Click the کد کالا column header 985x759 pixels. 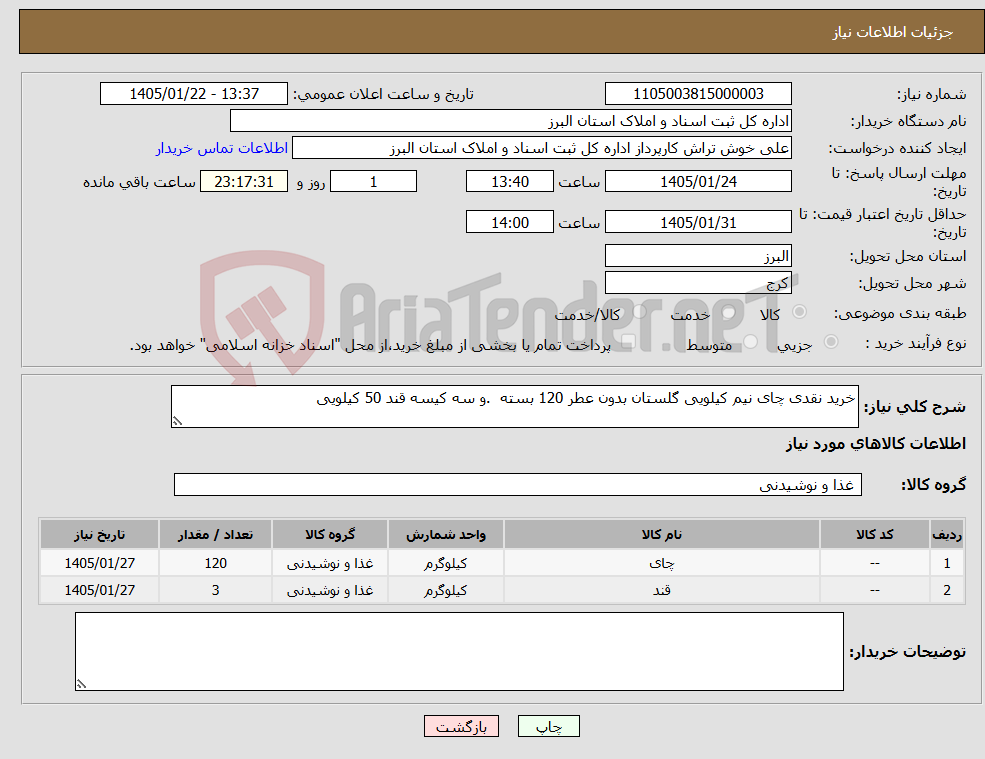tap(874, 535)
